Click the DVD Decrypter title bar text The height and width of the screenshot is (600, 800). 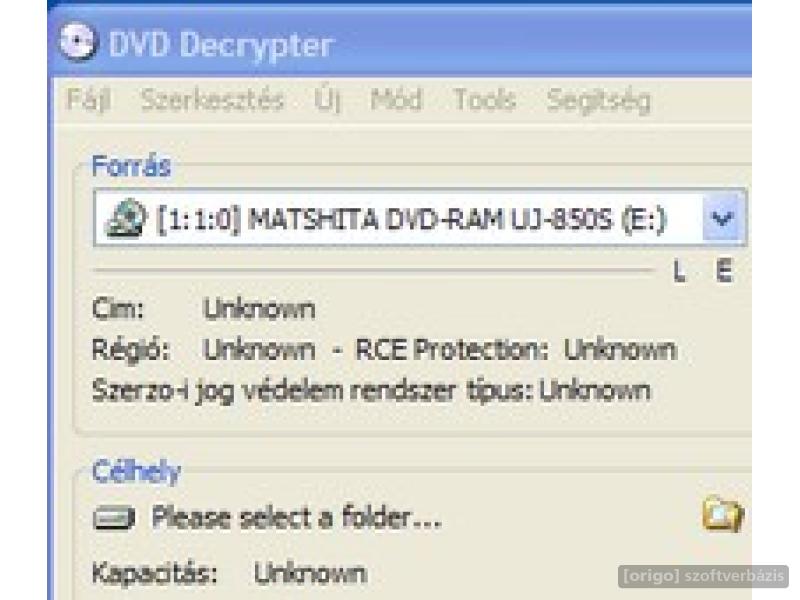click(221, 45)
